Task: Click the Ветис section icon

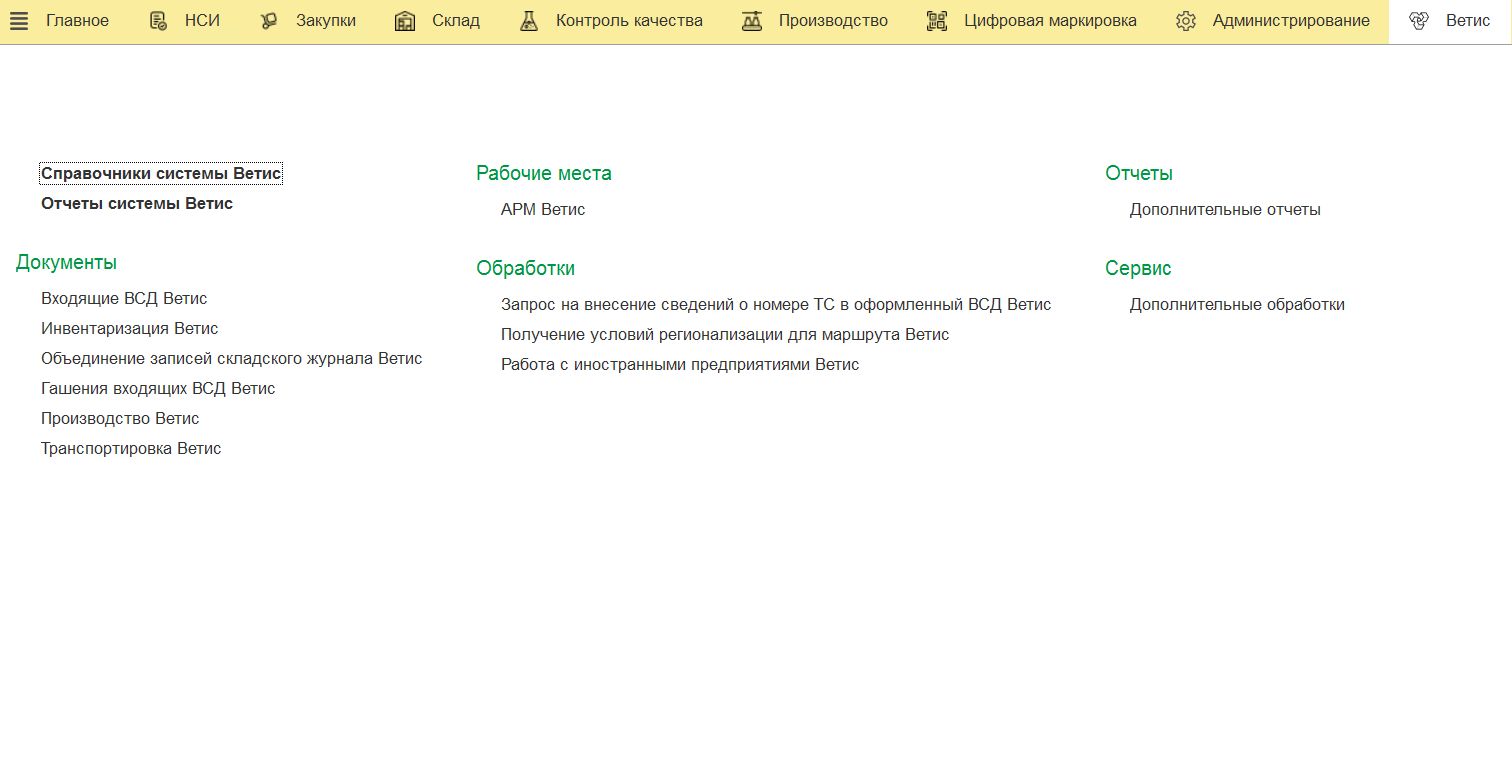Action: [x=1418, y=21]
